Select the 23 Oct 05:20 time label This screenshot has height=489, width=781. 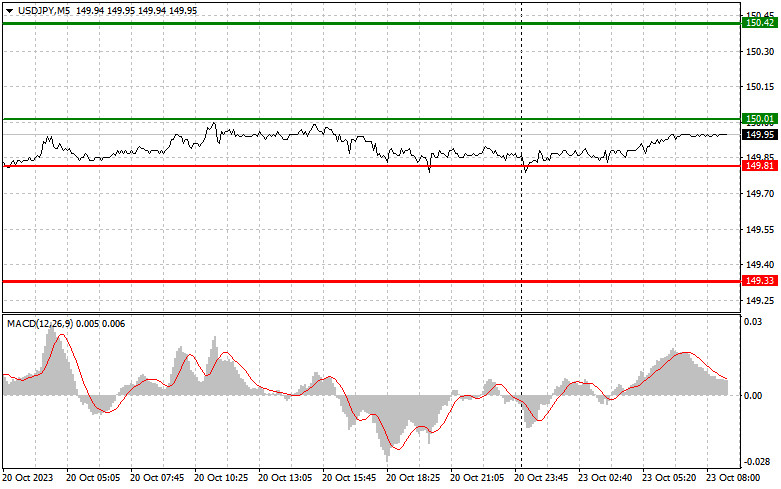669,478
